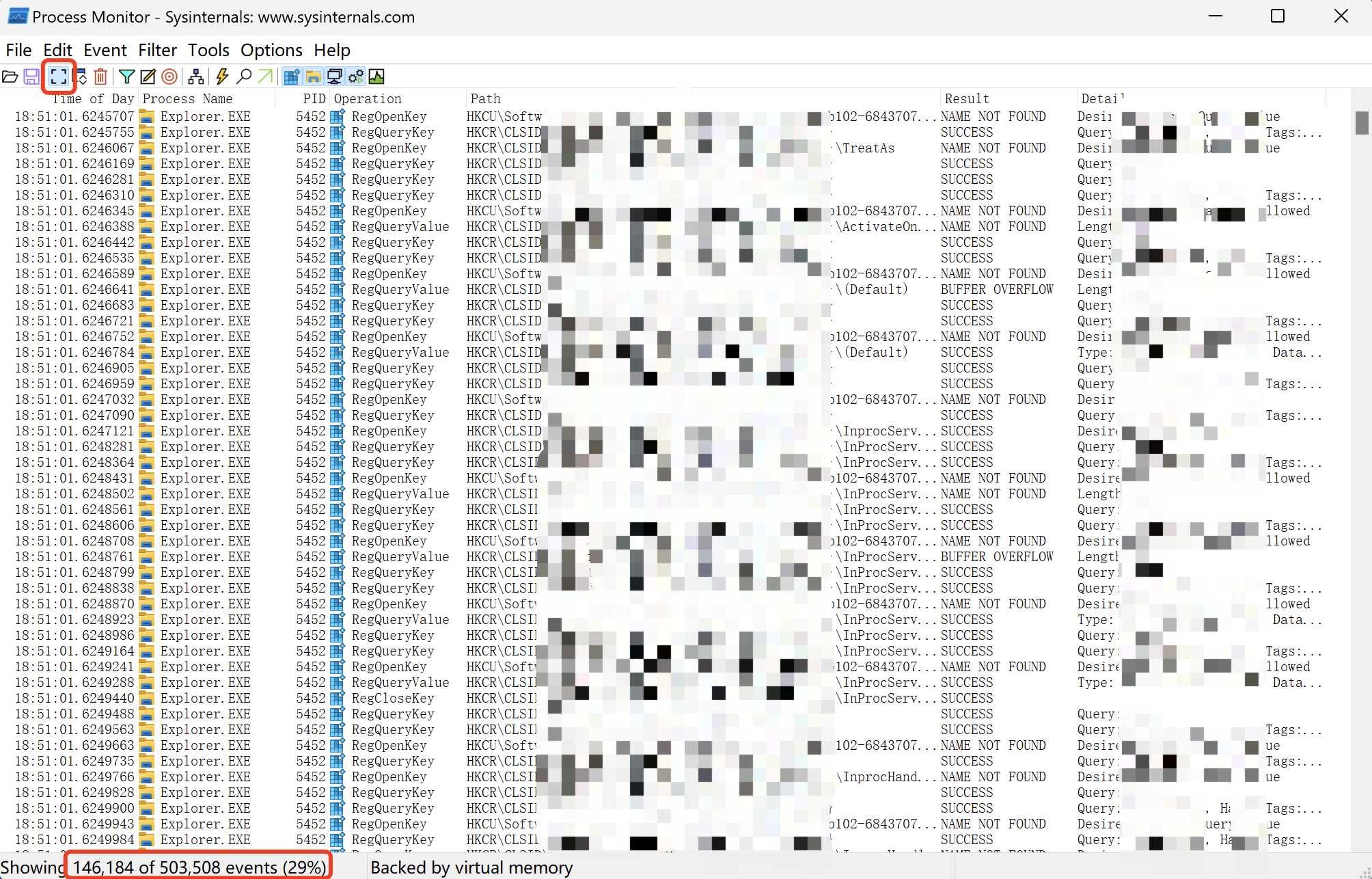Open the Filter funnel icon

[126, 77]
